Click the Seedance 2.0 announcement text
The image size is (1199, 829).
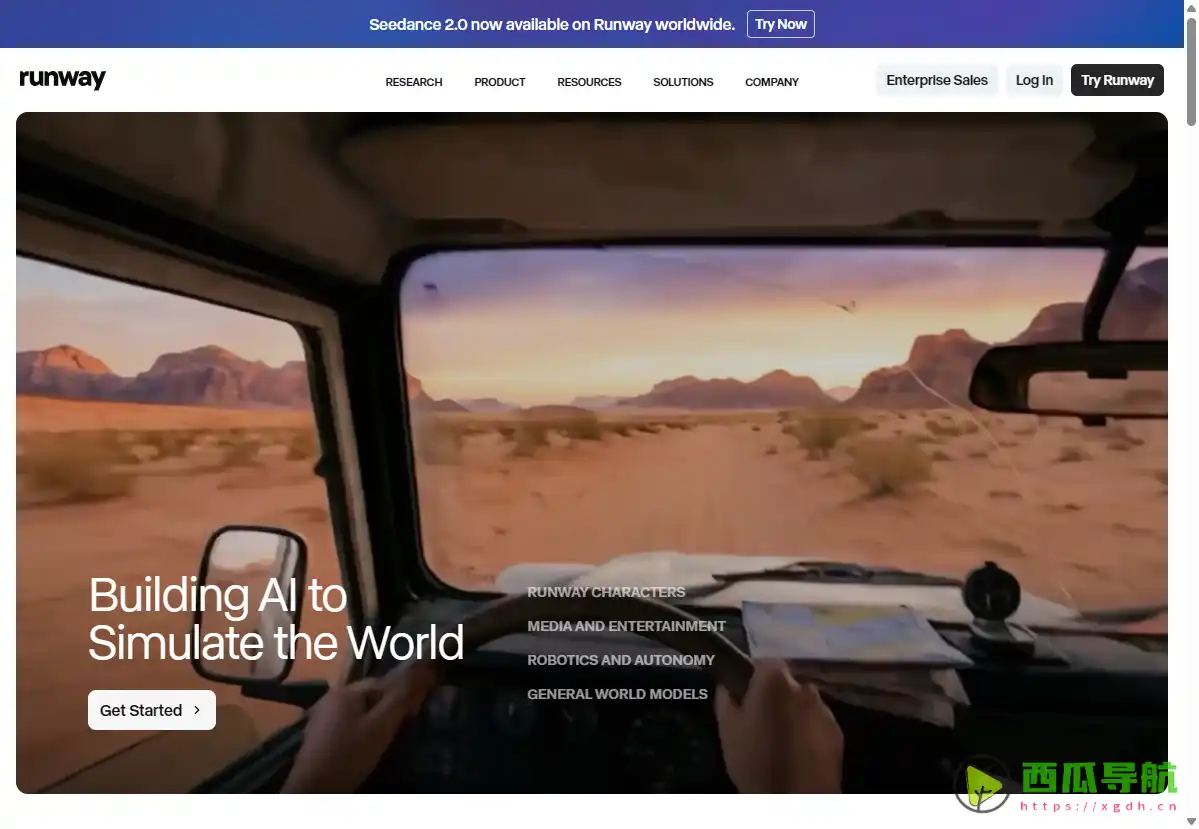point(551,24)
